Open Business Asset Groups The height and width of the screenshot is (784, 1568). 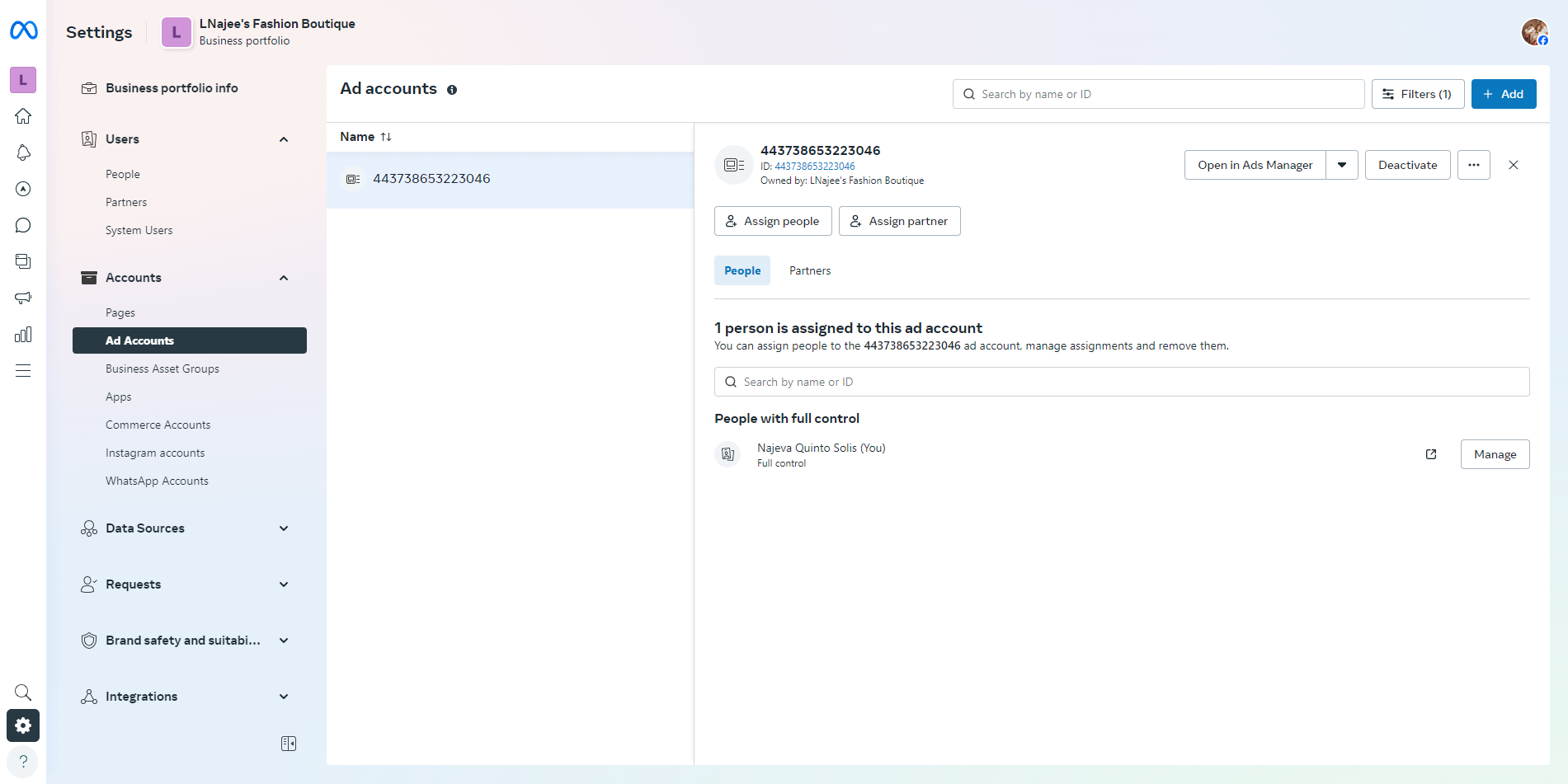162,369
